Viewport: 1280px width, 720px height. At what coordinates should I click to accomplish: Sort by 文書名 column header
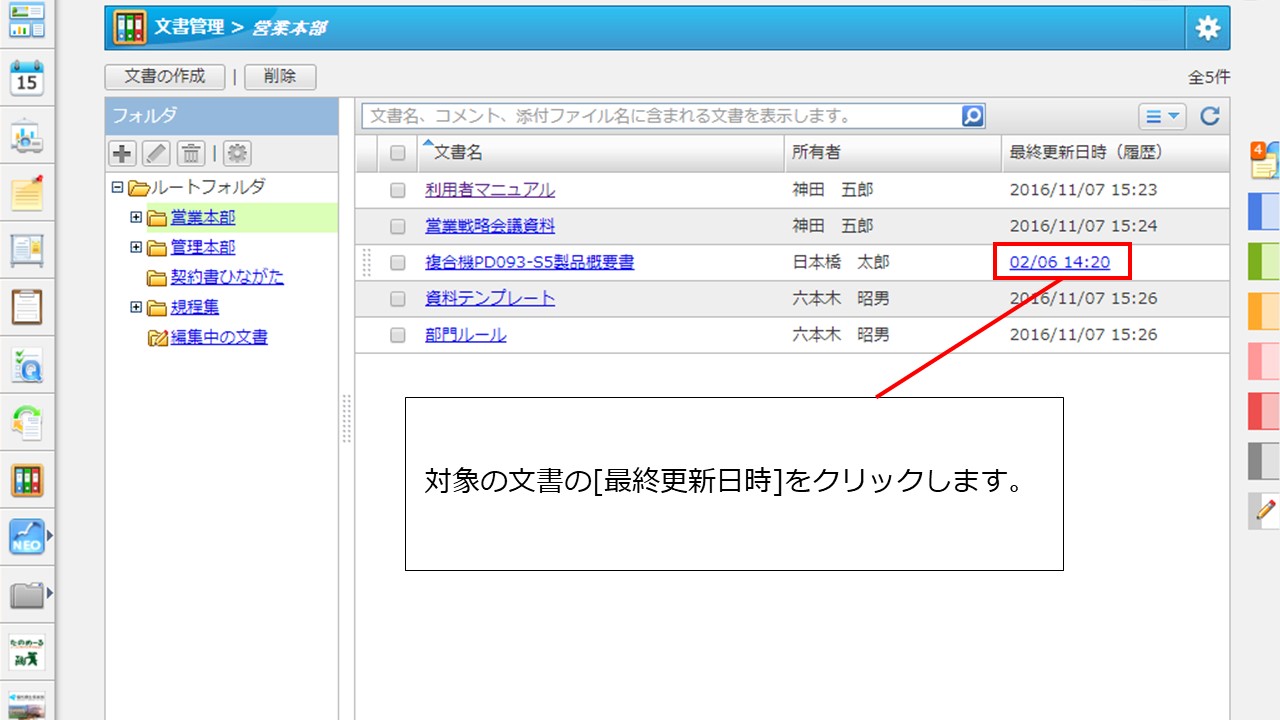point(458,153)
